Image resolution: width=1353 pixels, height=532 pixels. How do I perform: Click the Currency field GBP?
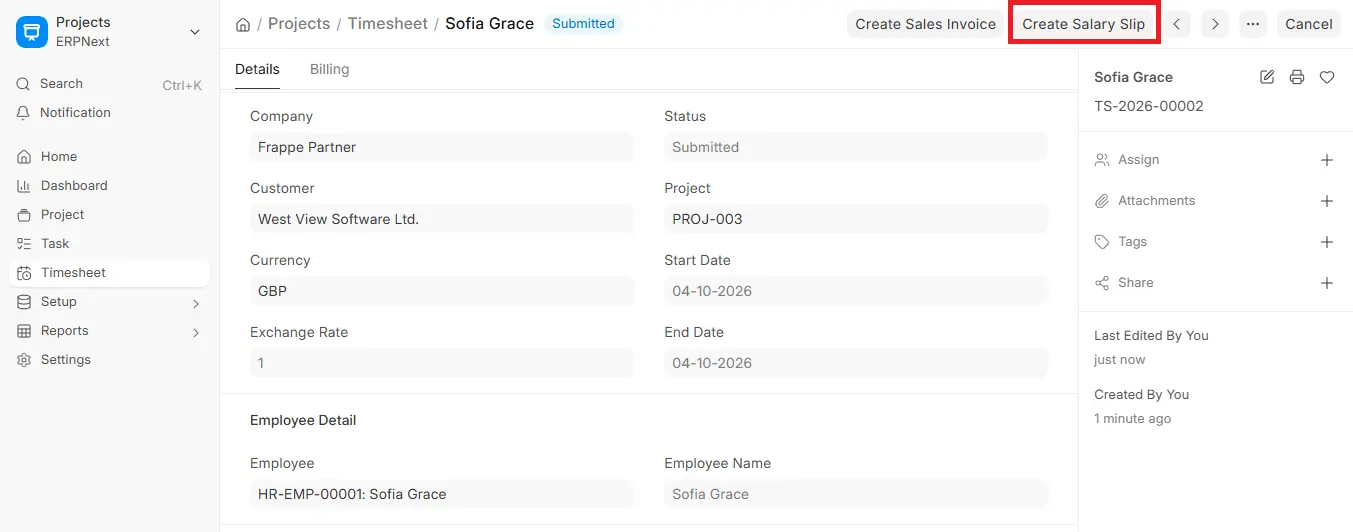(442, 291)
